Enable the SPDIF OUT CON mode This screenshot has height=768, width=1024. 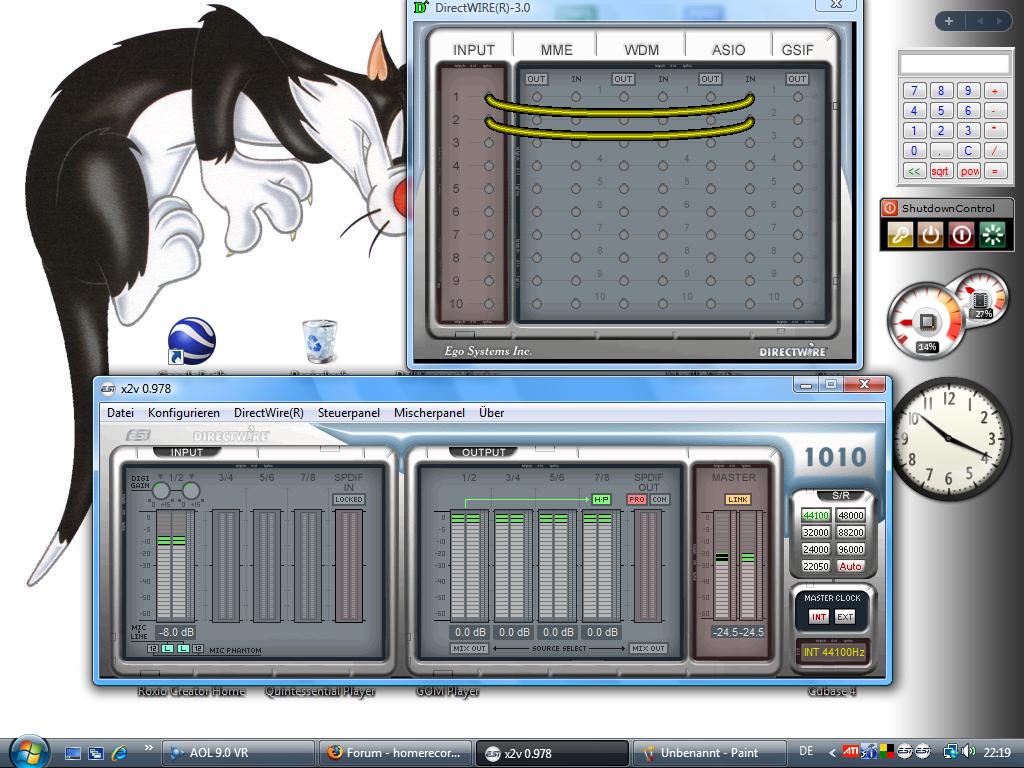(x=660, y=500)
